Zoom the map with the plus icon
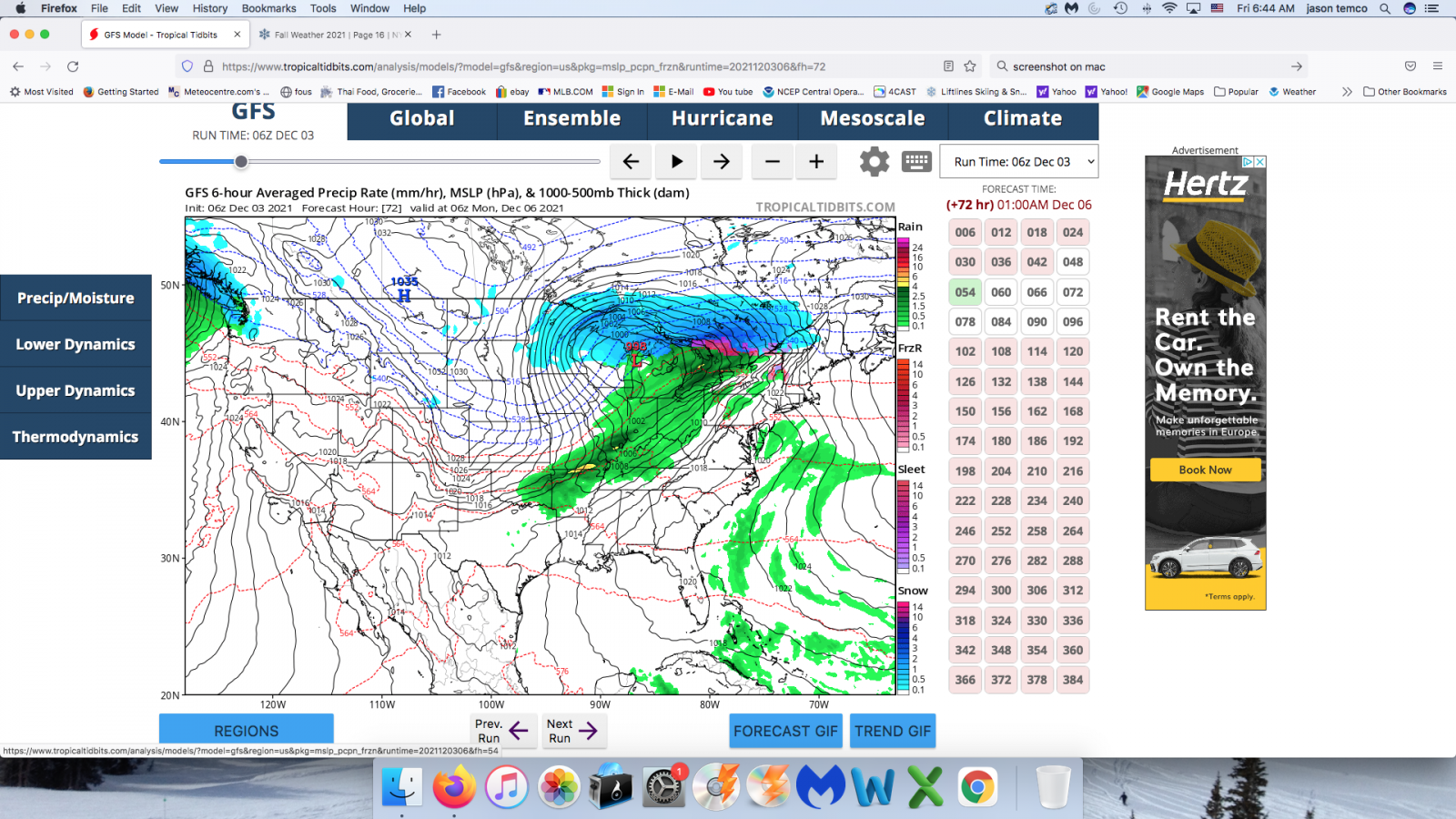The image size is (1456, 819). click(x=816, y=161)
